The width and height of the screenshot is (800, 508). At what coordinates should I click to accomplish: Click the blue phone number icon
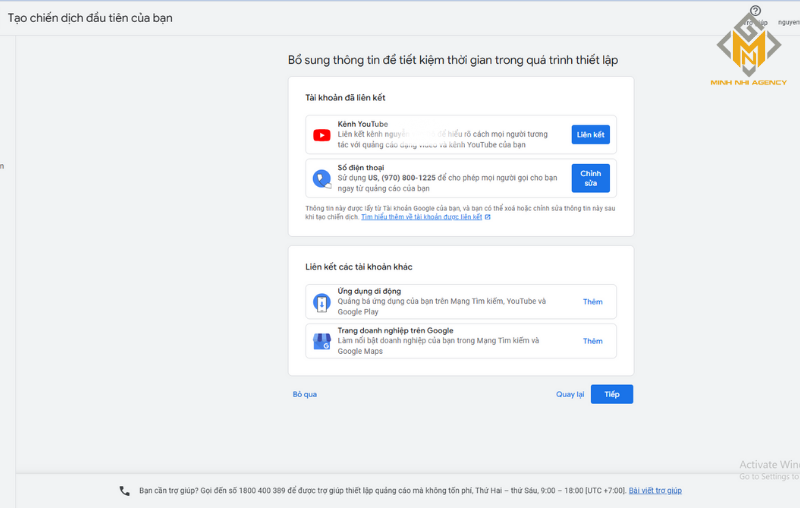click(321, 179)
